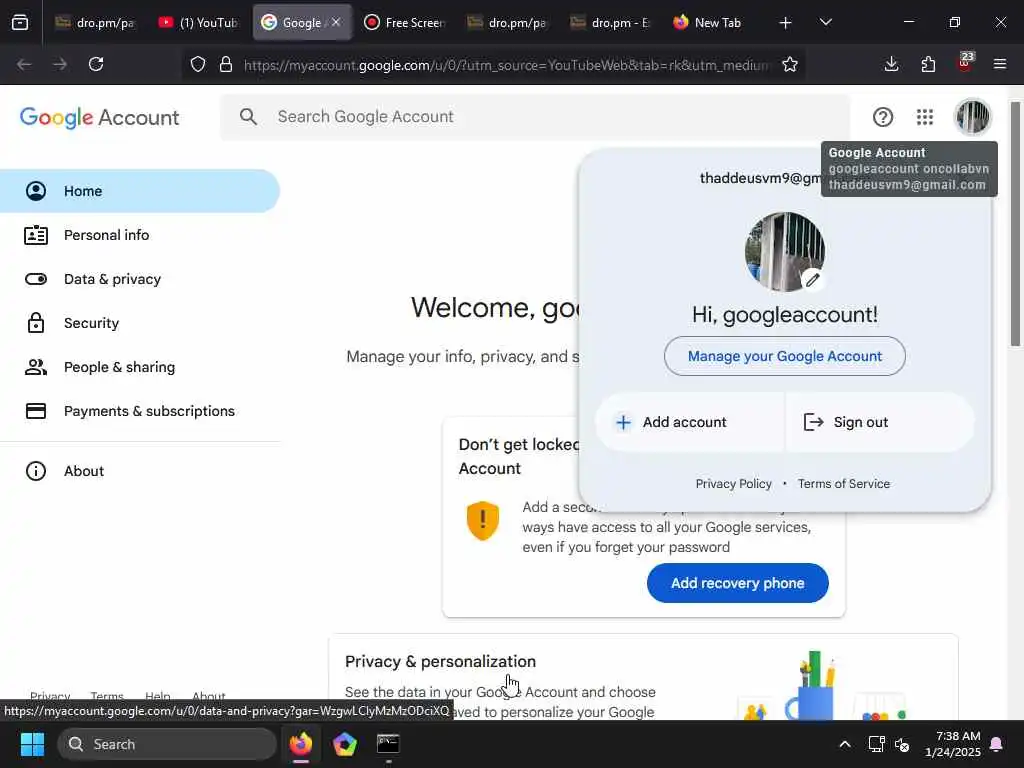1024x768 pixels.
Task: Click the Search Google Account field
Action: [535, 117]
